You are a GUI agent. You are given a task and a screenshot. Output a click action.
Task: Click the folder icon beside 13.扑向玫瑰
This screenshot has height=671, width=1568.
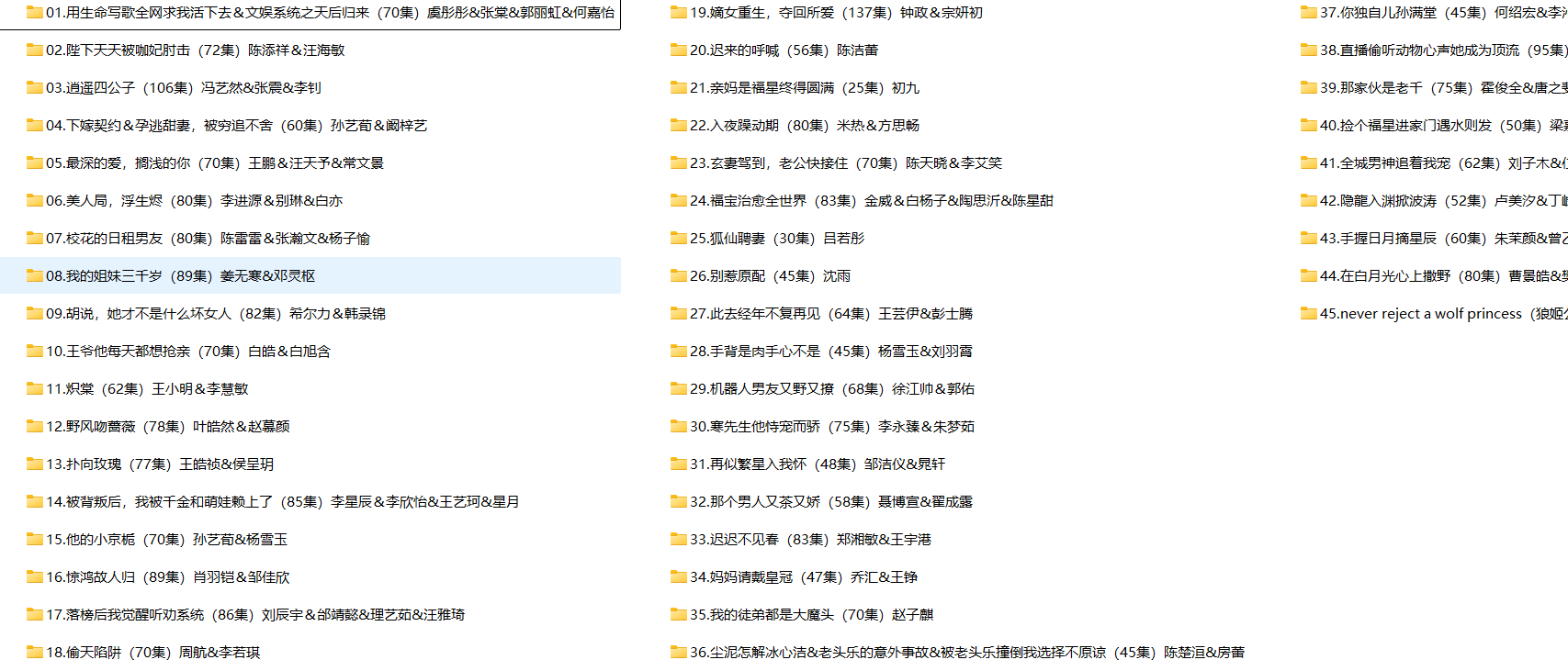tap(35, 464)
